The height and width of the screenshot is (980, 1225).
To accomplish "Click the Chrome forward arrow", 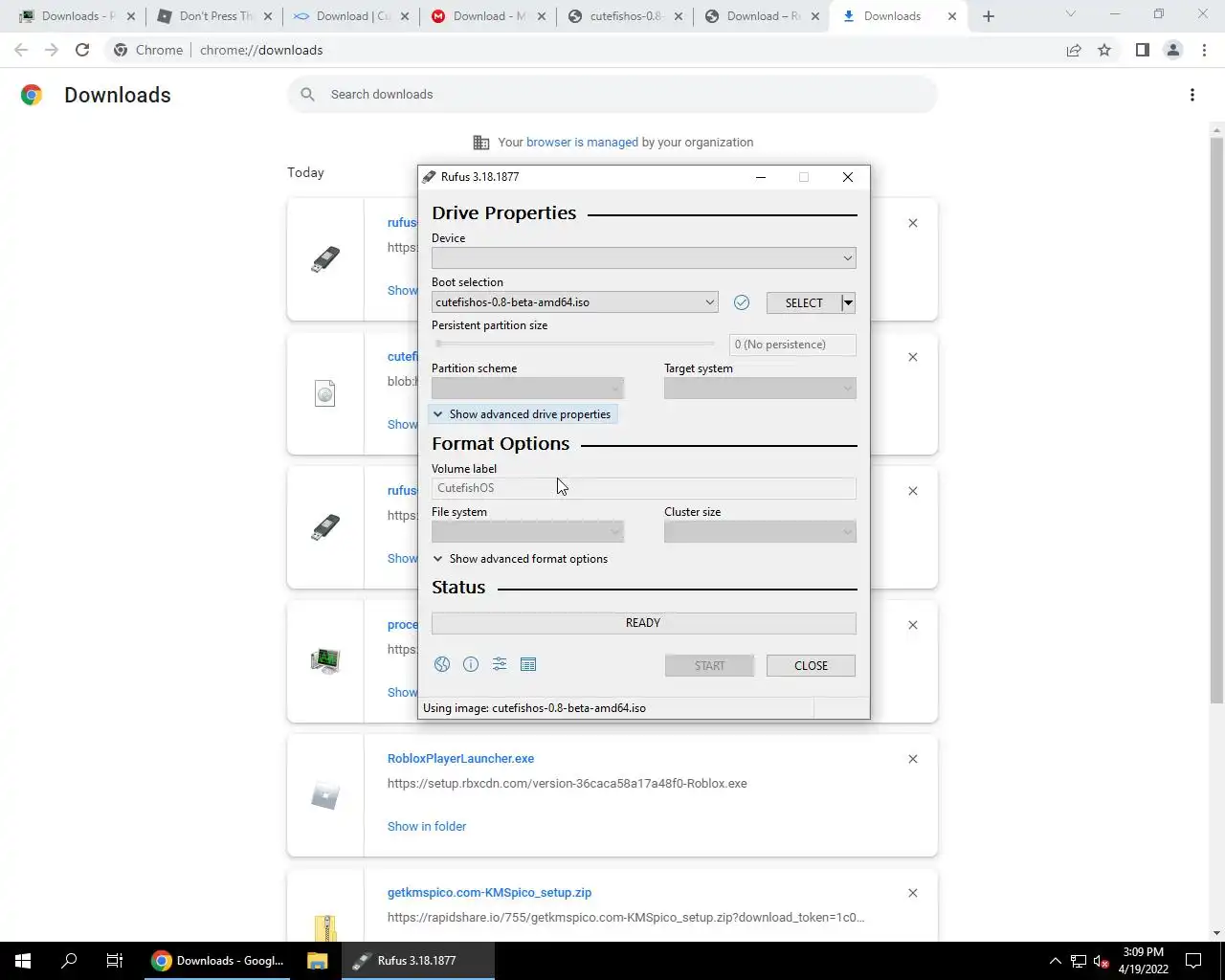I will click(52, 50).
